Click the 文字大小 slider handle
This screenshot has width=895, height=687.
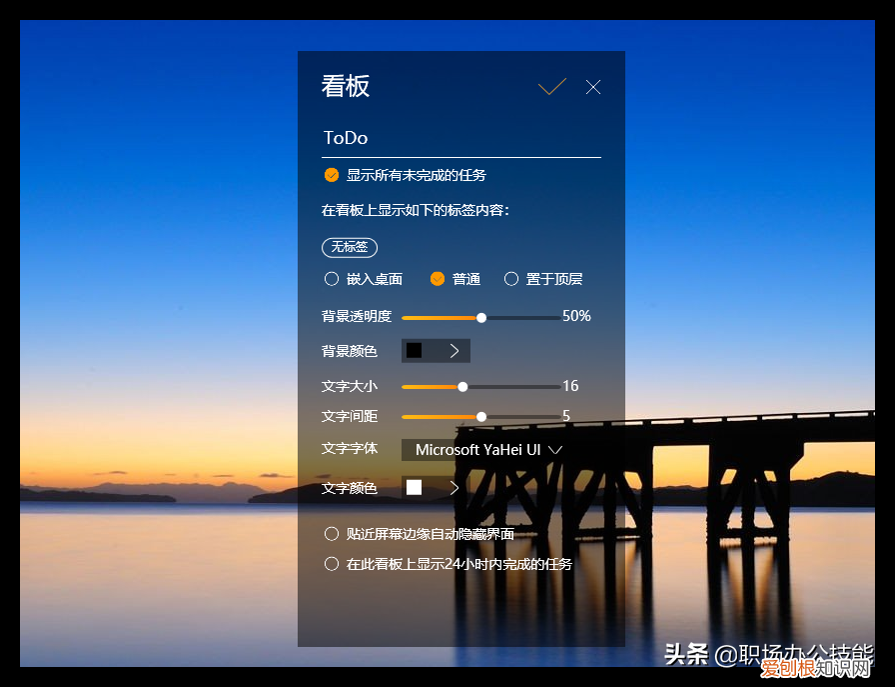[x=462, y=385]
